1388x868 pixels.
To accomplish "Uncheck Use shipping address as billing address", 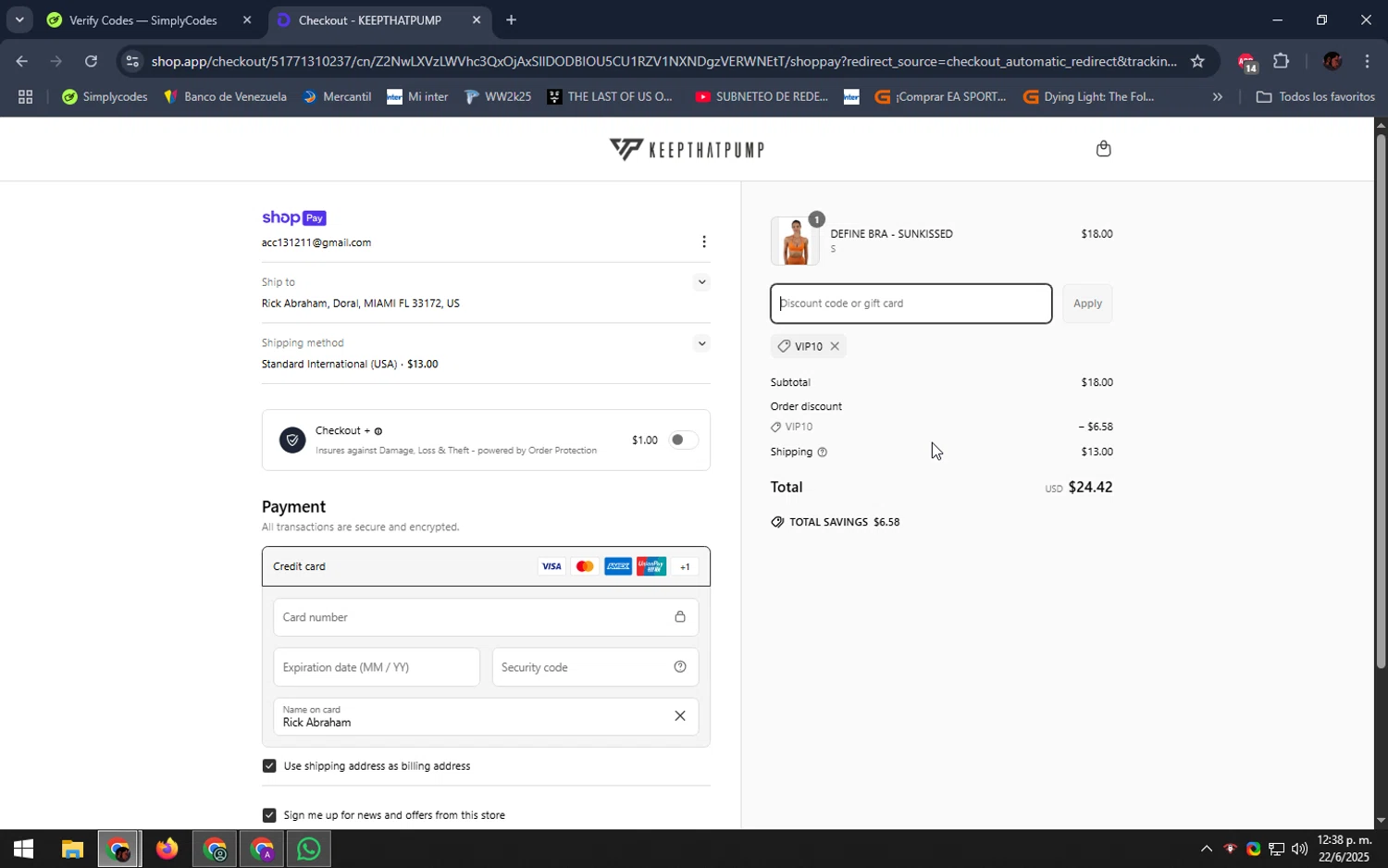I will [269, 765].
